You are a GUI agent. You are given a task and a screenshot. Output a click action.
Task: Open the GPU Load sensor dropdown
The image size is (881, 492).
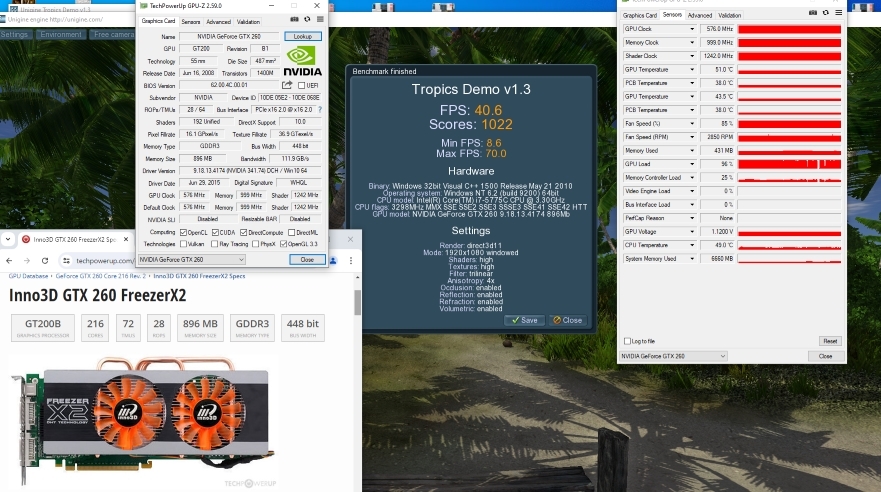692,163
